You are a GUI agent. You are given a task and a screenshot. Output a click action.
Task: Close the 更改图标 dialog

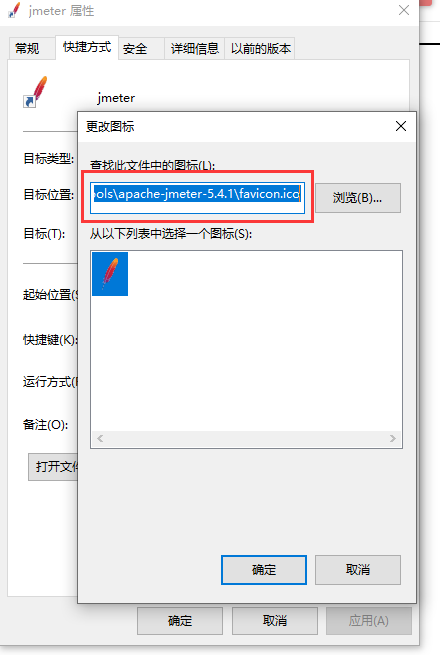pos(401,126)
